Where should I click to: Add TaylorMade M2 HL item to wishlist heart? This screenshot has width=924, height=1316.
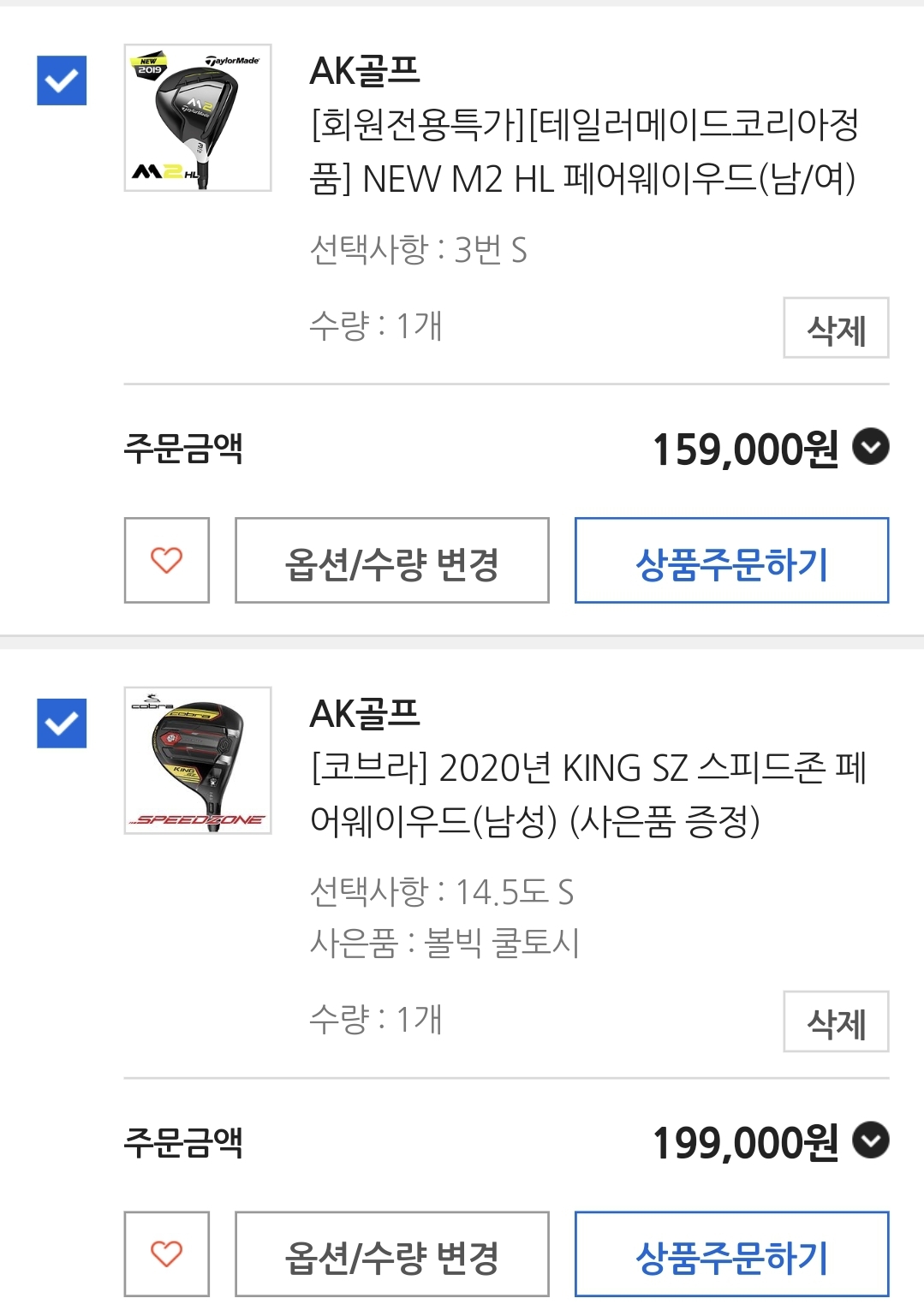167,560
